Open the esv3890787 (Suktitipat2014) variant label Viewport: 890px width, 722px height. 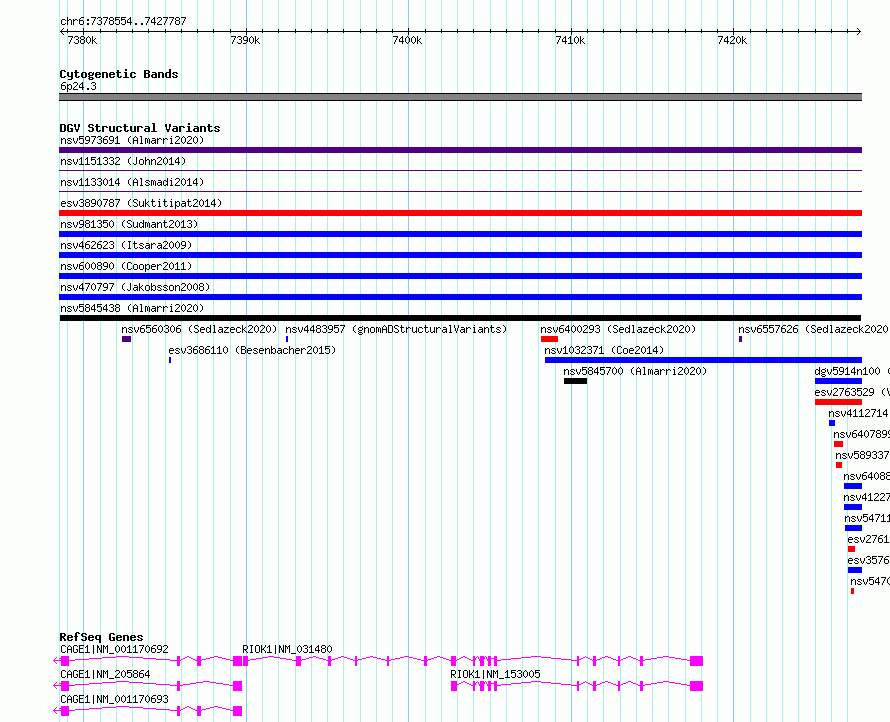click(141, 203)
